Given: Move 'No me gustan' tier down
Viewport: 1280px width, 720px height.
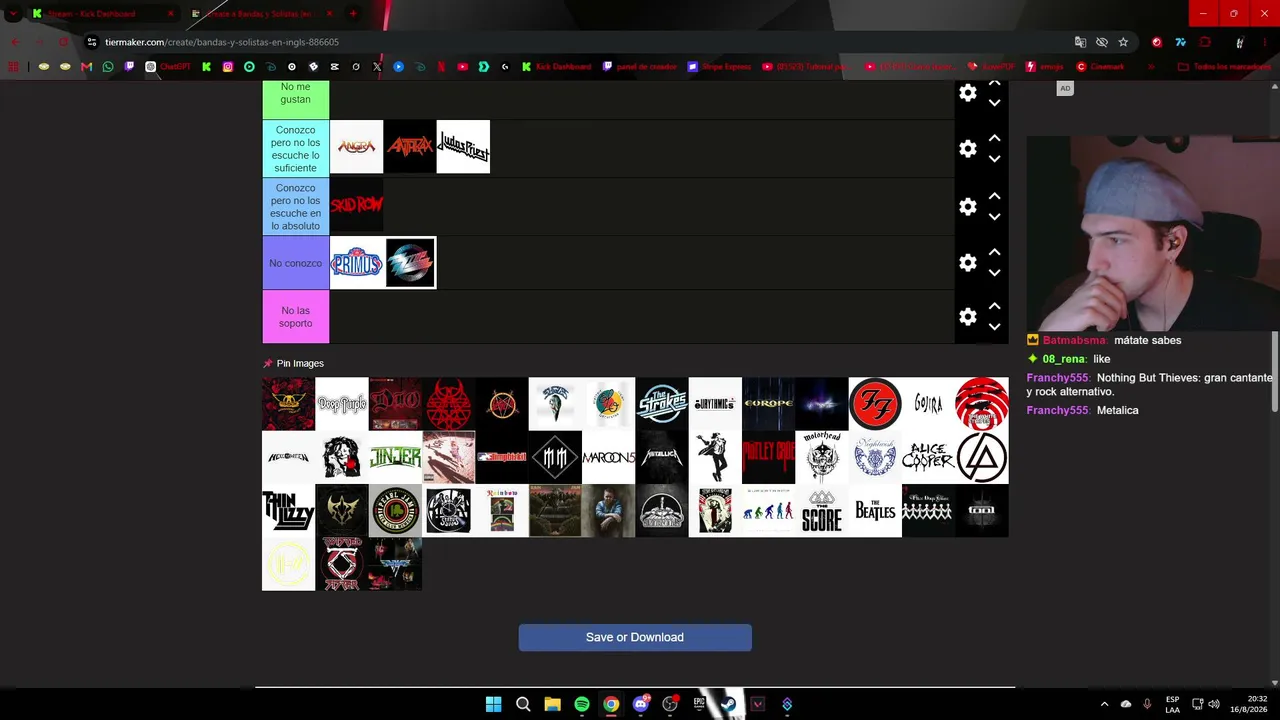Looking at the screenshot, I should pos(995,103).
